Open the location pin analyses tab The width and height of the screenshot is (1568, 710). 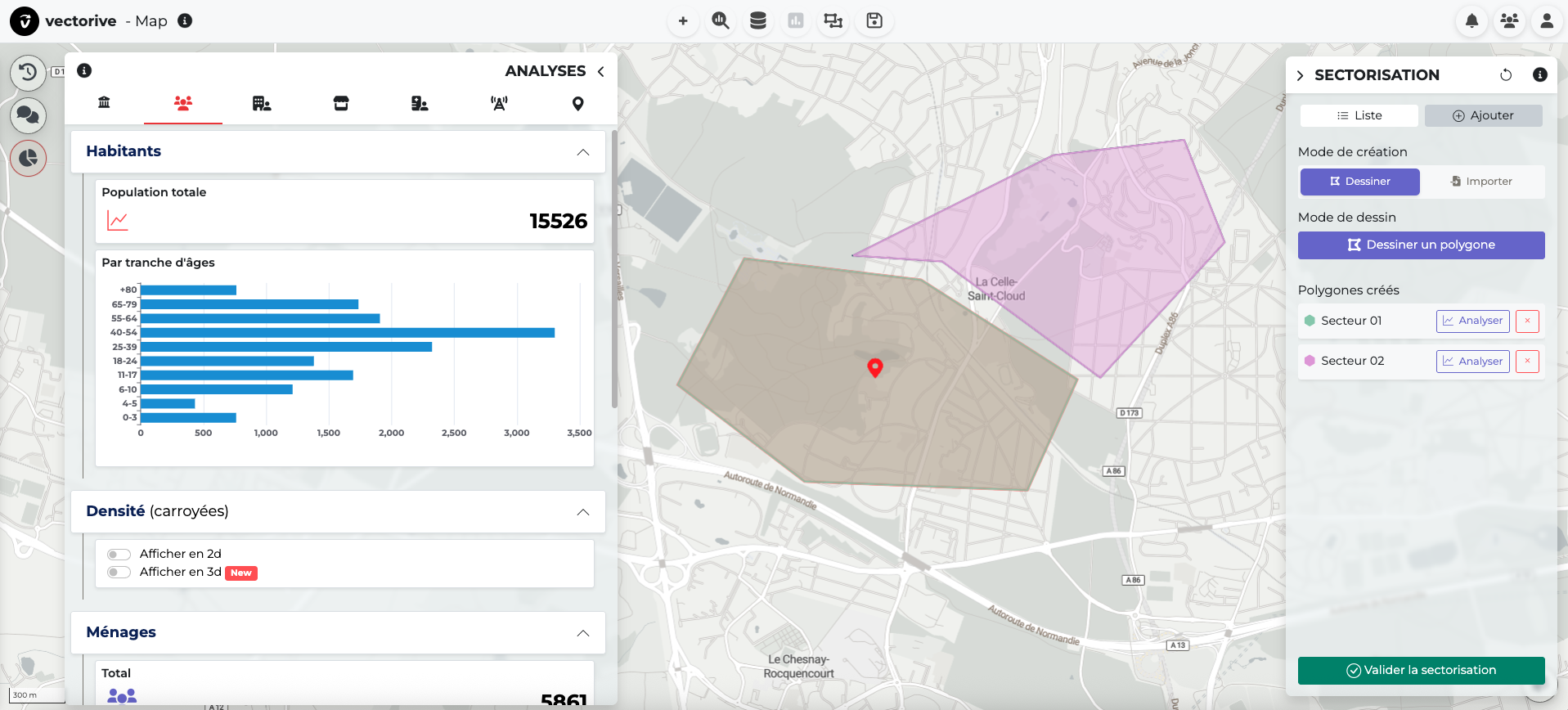[x=577, y=104]
